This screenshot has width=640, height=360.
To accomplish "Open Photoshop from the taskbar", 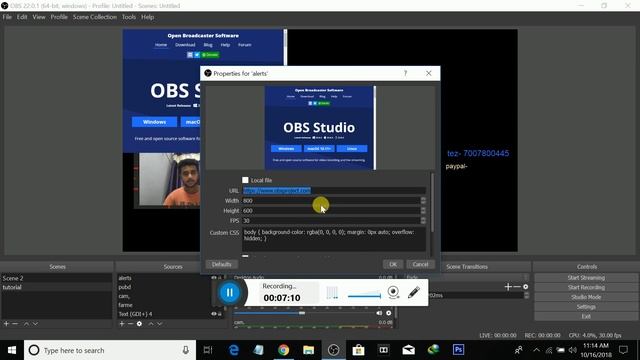I will tap(458, 350).
